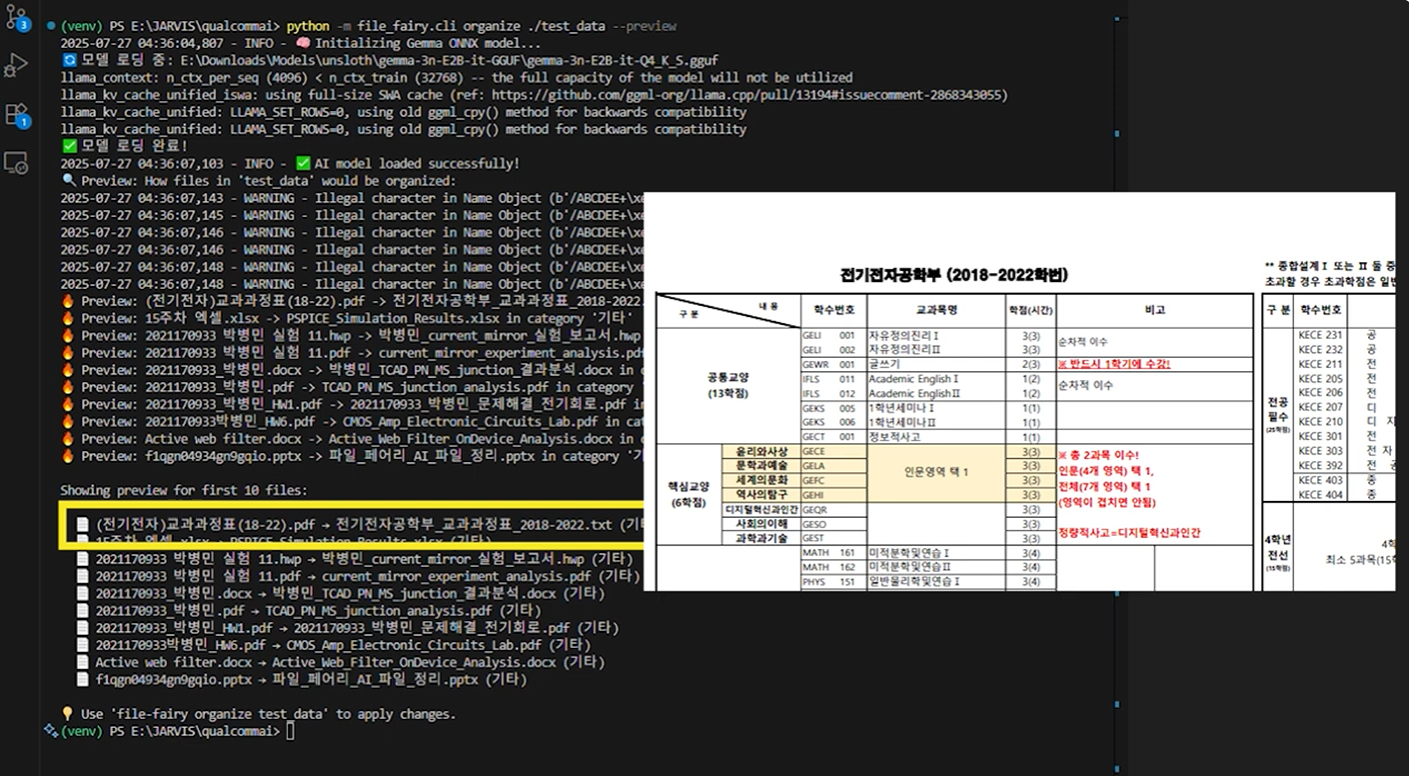1409x776 pixels.
Task: Click 'Initializing Gemma ONNX model...' log line
Action: [x=428, y=43]
